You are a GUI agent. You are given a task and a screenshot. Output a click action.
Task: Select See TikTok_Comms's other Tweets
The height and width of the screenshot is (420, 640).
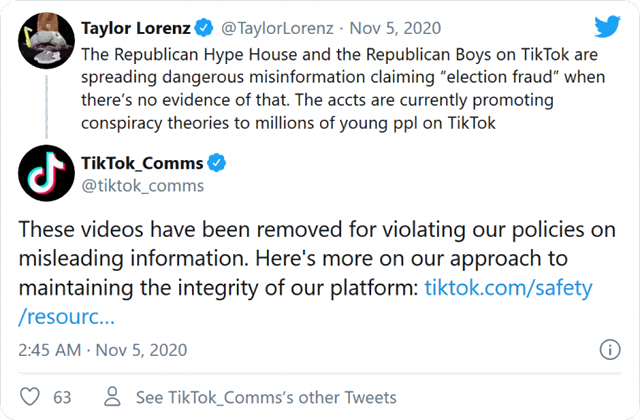pos(265,397)
